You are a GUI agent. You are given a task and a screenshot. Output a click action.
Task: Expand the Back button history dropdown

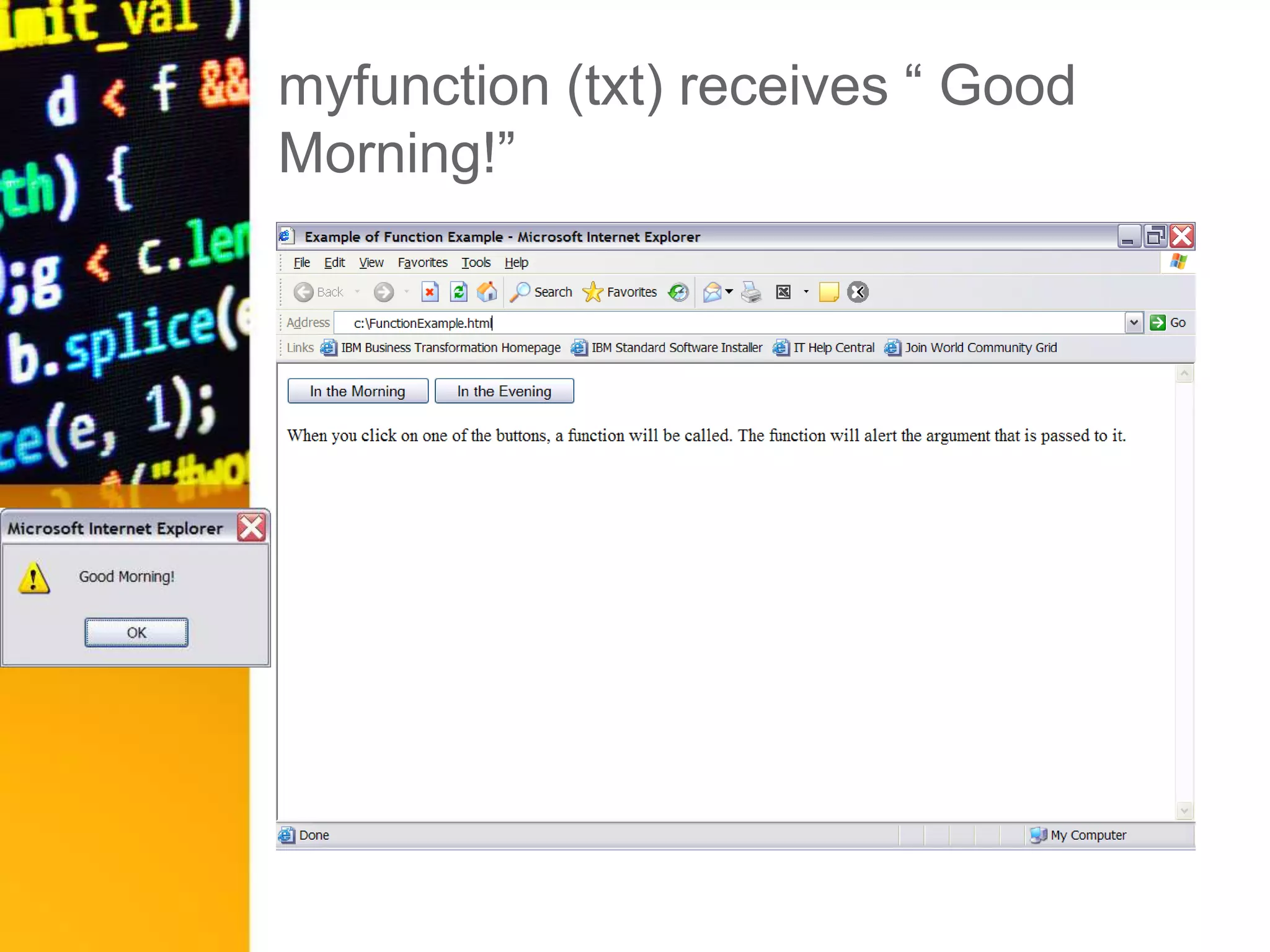pyautogui.click(x=357, y=292)
